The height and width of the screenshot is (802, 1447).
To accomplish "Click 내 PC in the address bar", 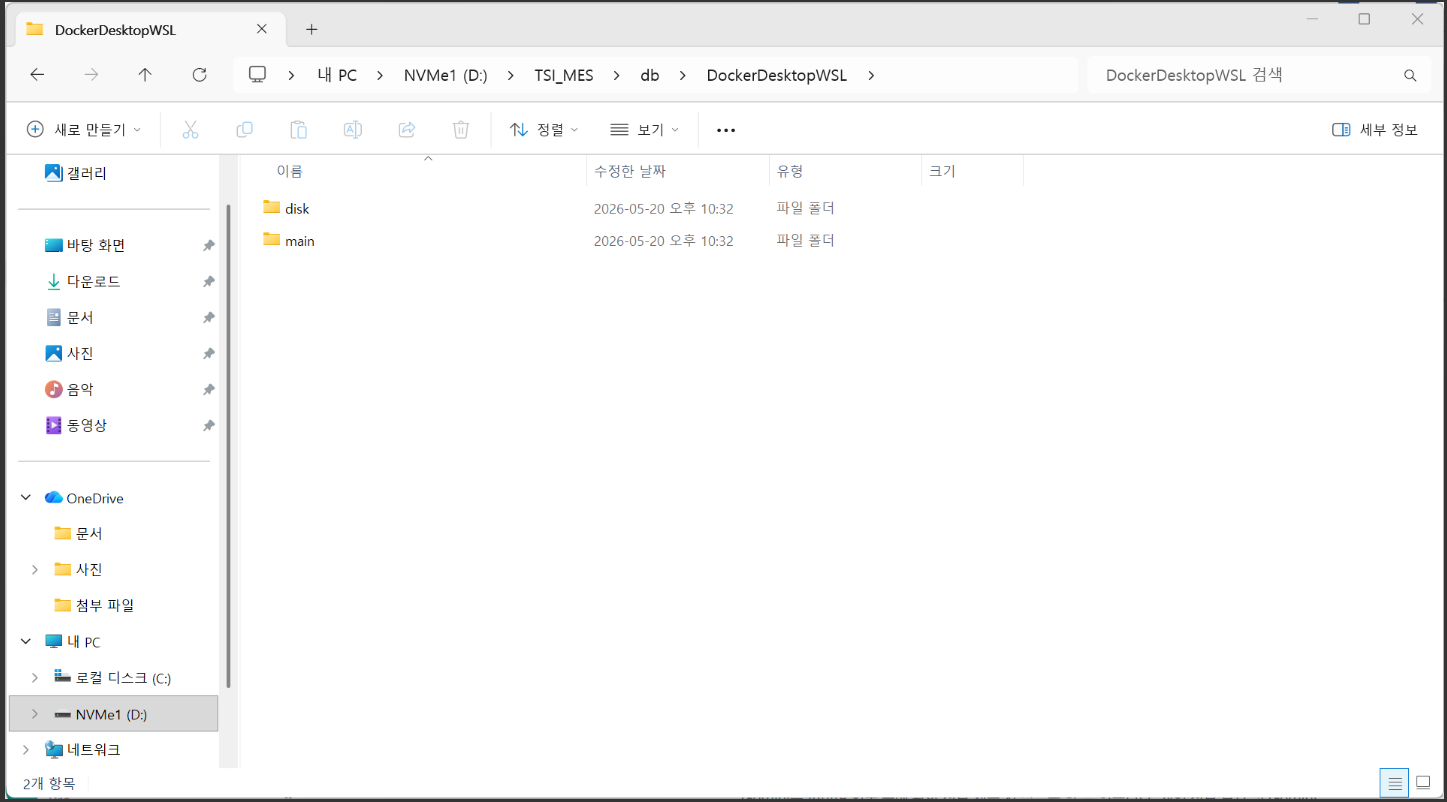I will (335, 75).
